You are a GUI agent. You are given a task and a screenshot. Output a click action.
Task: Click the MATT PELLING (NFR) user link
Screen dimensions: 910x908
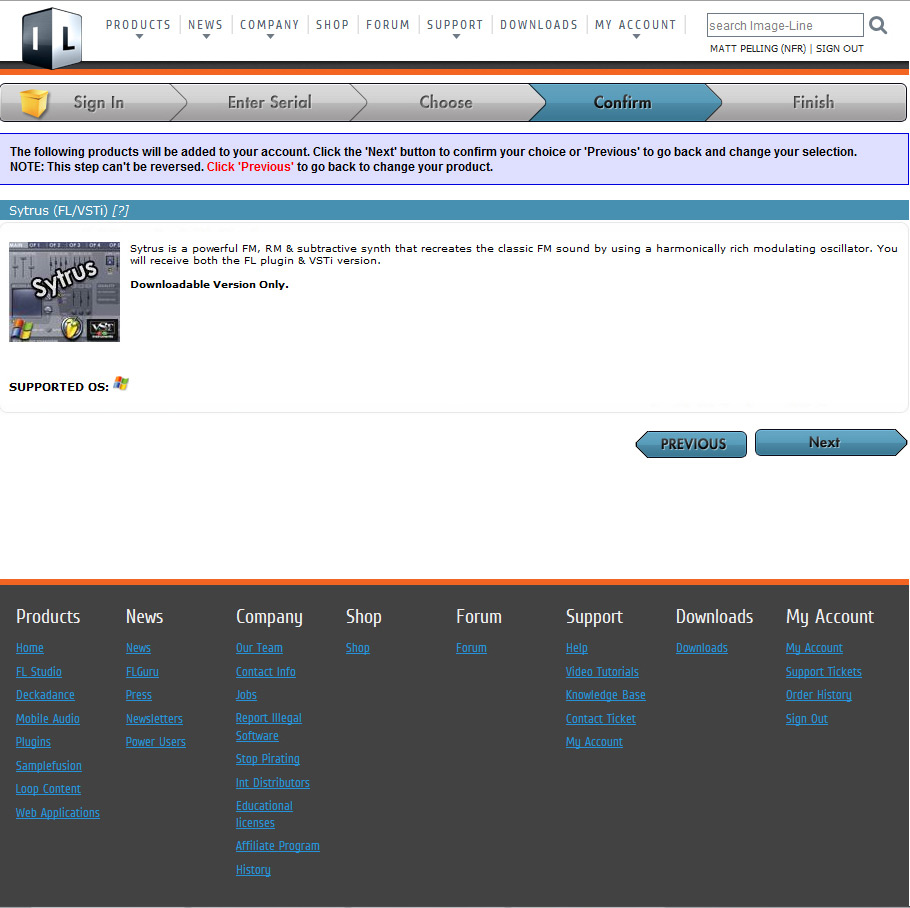(758, 49)
